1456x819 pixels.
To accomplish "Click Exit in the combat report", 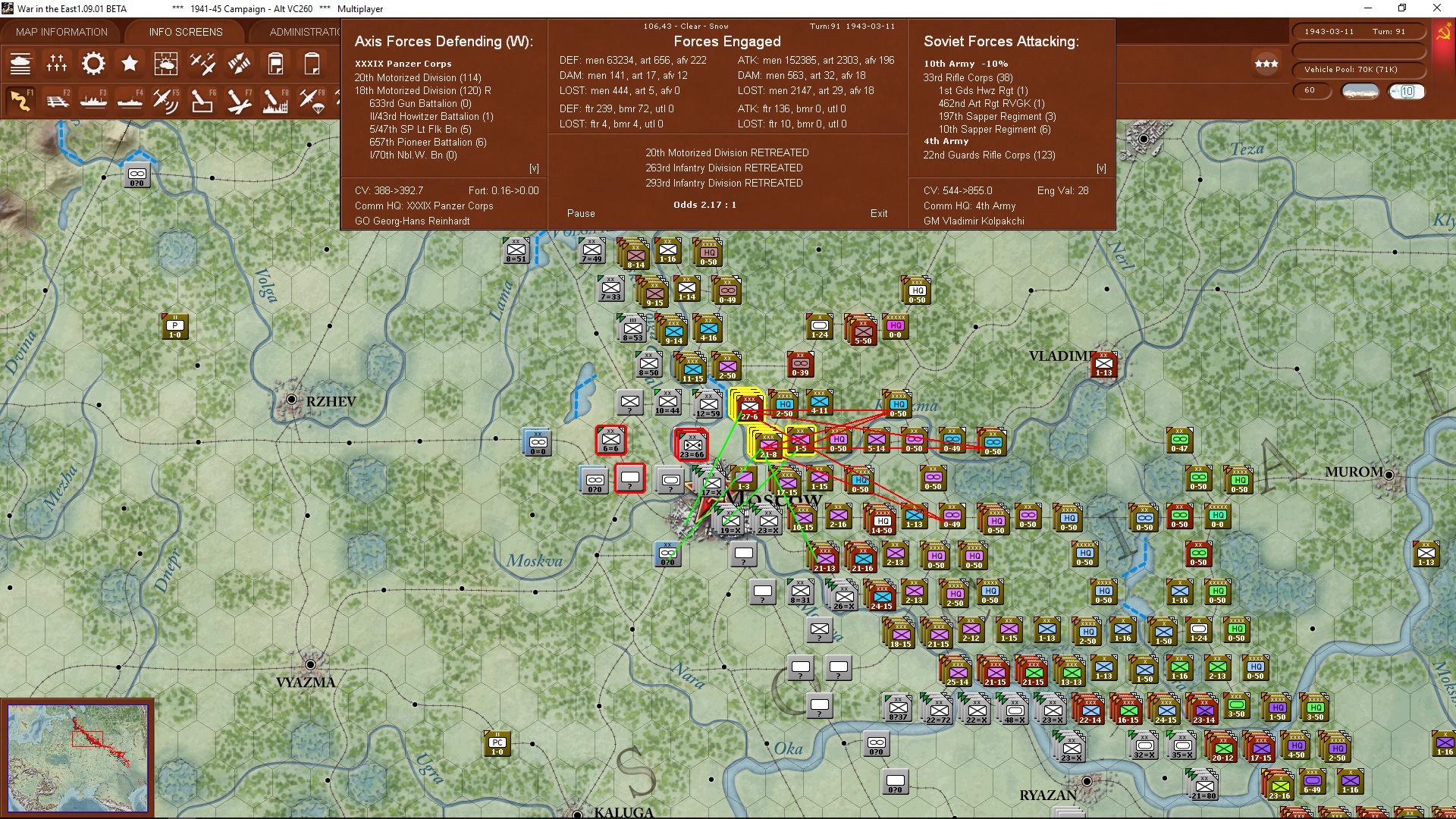I will [x=878, y=213].
